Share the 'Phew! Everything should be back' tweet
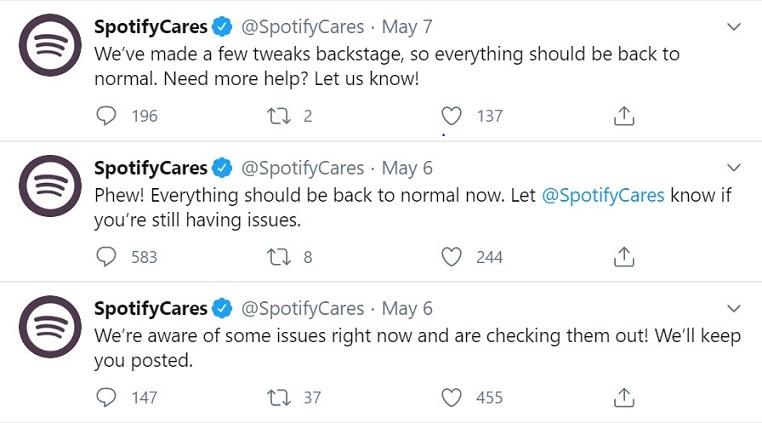 (x=624, y=257)
